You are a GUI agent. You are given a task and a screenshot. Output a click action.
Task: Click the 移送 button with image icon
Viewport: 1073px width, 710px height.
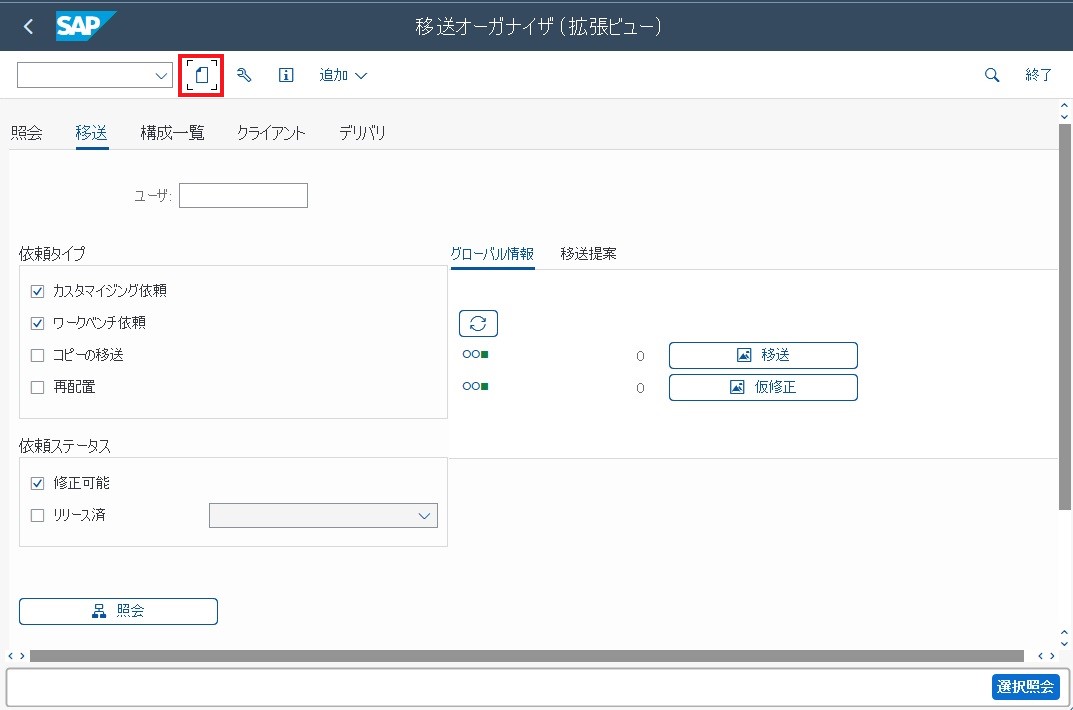pos(762,355)
